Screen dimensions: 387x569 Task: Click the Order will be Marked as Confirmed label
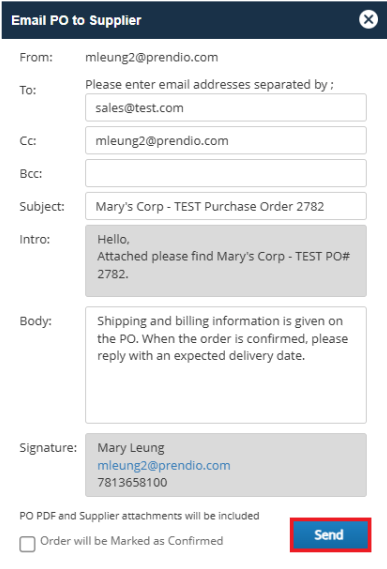(x=132, y=541)
